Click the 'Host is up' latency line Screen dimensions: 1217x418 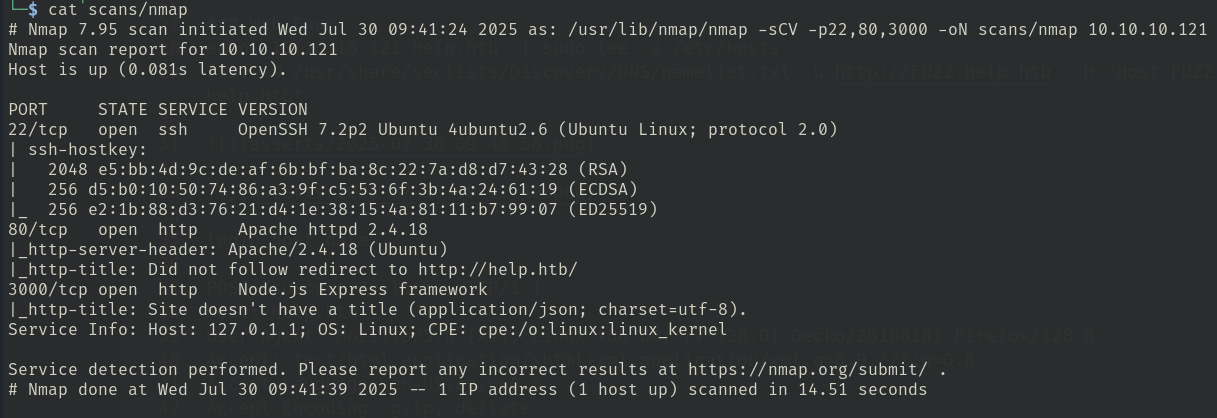point(146,70)
